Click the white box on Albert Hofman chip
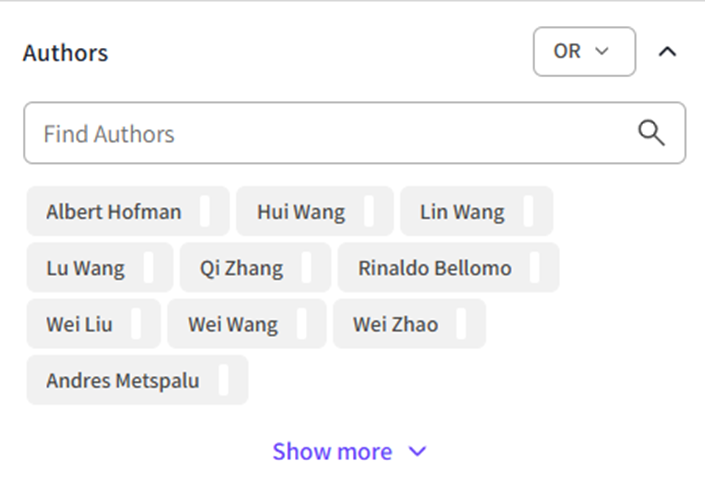 [205, 211]
